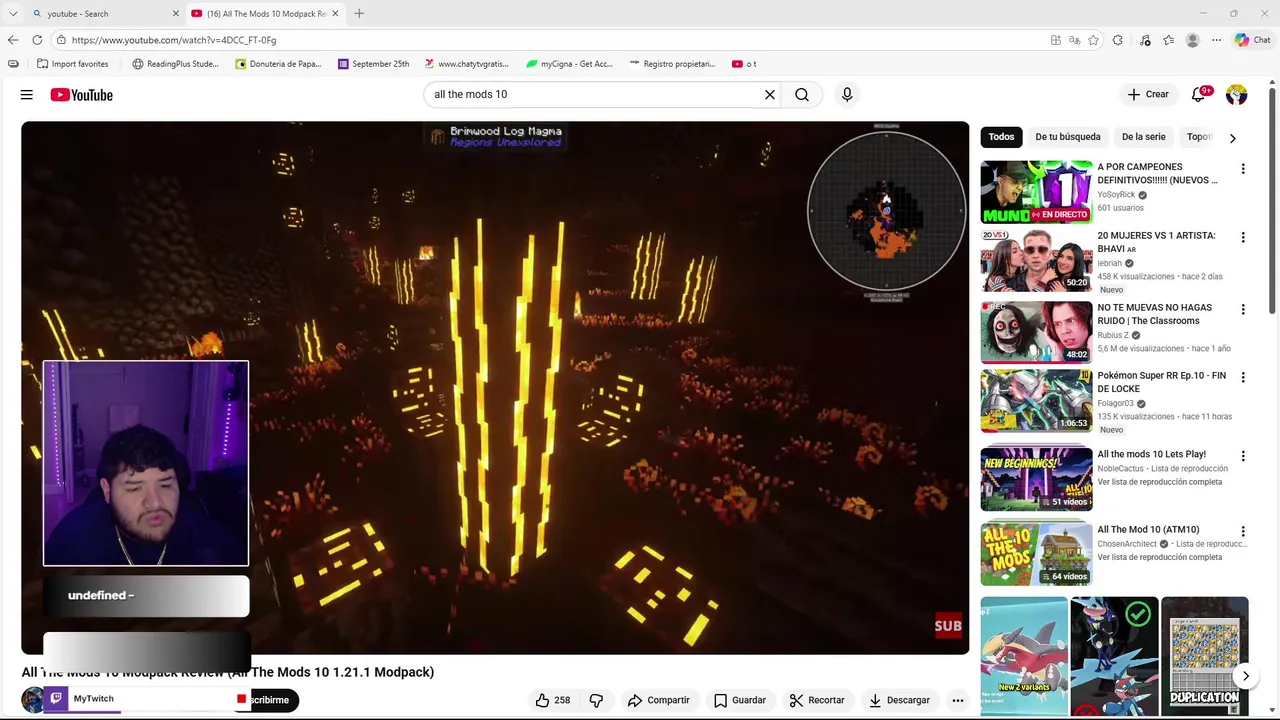Open myCigna - Get Acc... bookmark
Viewport: 1280px width, 720px height.
click(x=570, y=64)
